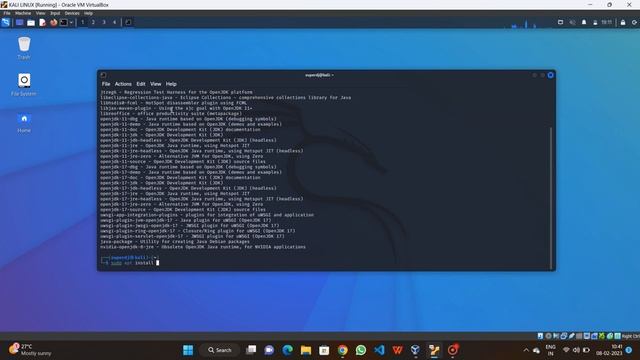Image resolution: width=640 pixels, height=360 pixels.
Task: Open Task View on Windows taskbar
Action: point(251,350)
